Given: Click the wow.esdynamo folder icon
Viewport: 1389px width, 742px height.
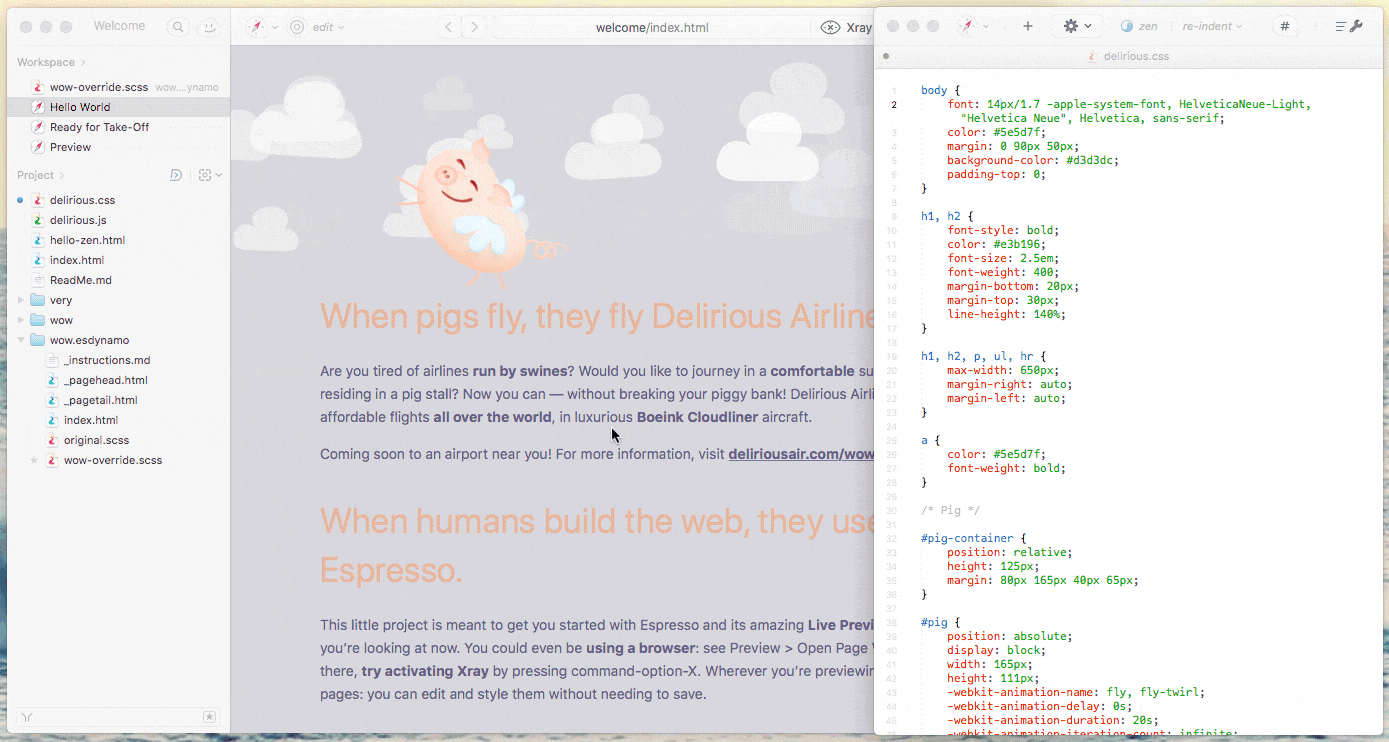Looking at the screenshot, I should point(38,340).
